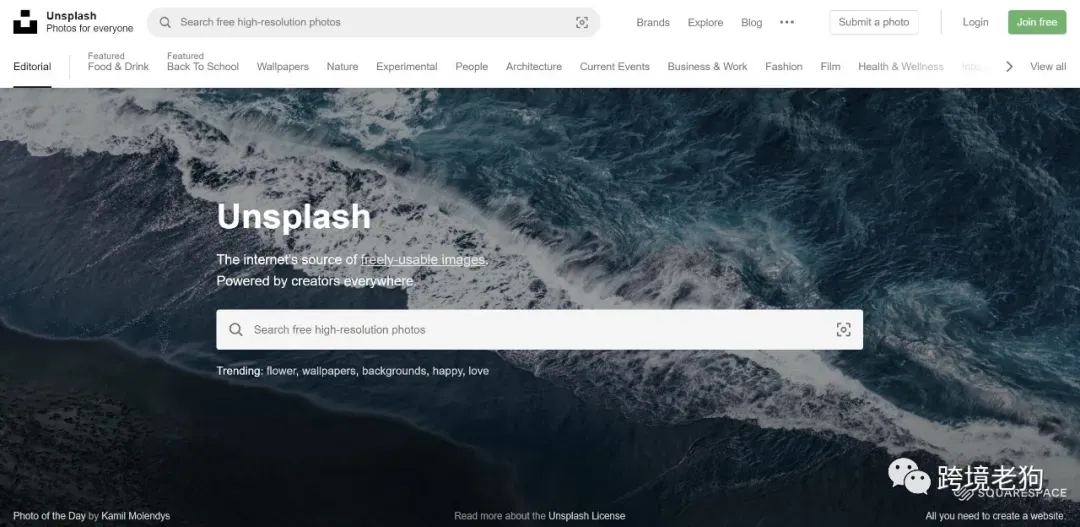The height and width of the screenshot is (527, 1080).
Task: Open the Blog link in header
Action: click(751, 22)
